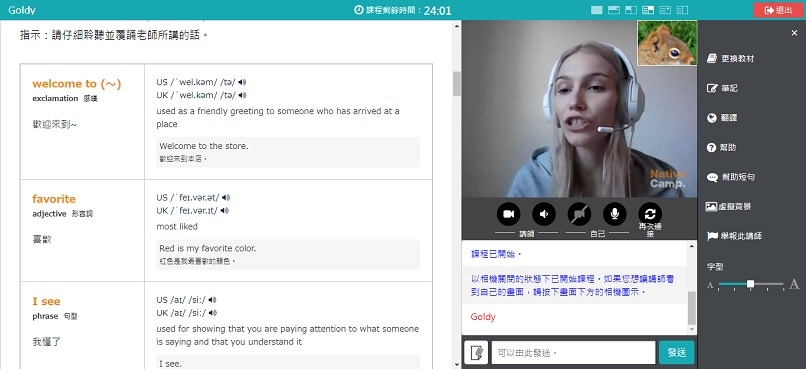Play UK pronunciation audio for "welcome to"

pos(243,95)
